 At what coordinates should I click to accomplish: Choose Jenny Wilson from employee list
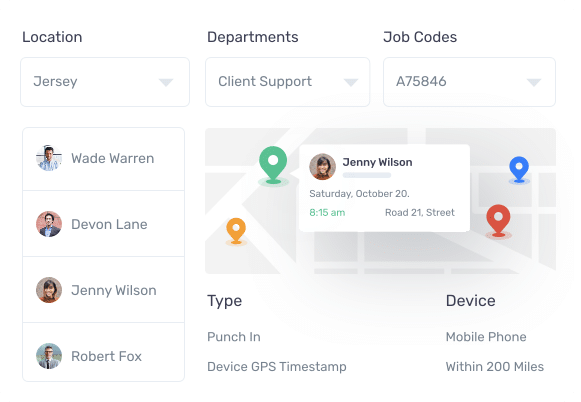(x=104, y=290)
